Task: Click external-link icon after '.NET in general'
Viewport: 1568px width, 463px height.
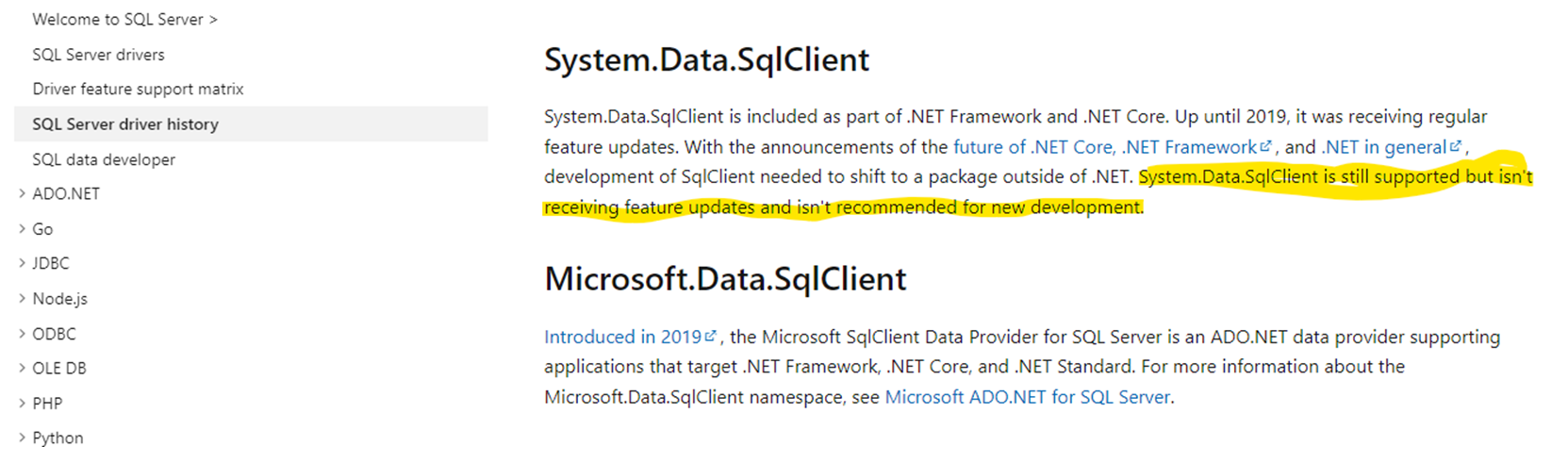Action: pyautogui.click(x=1456, y=146)
